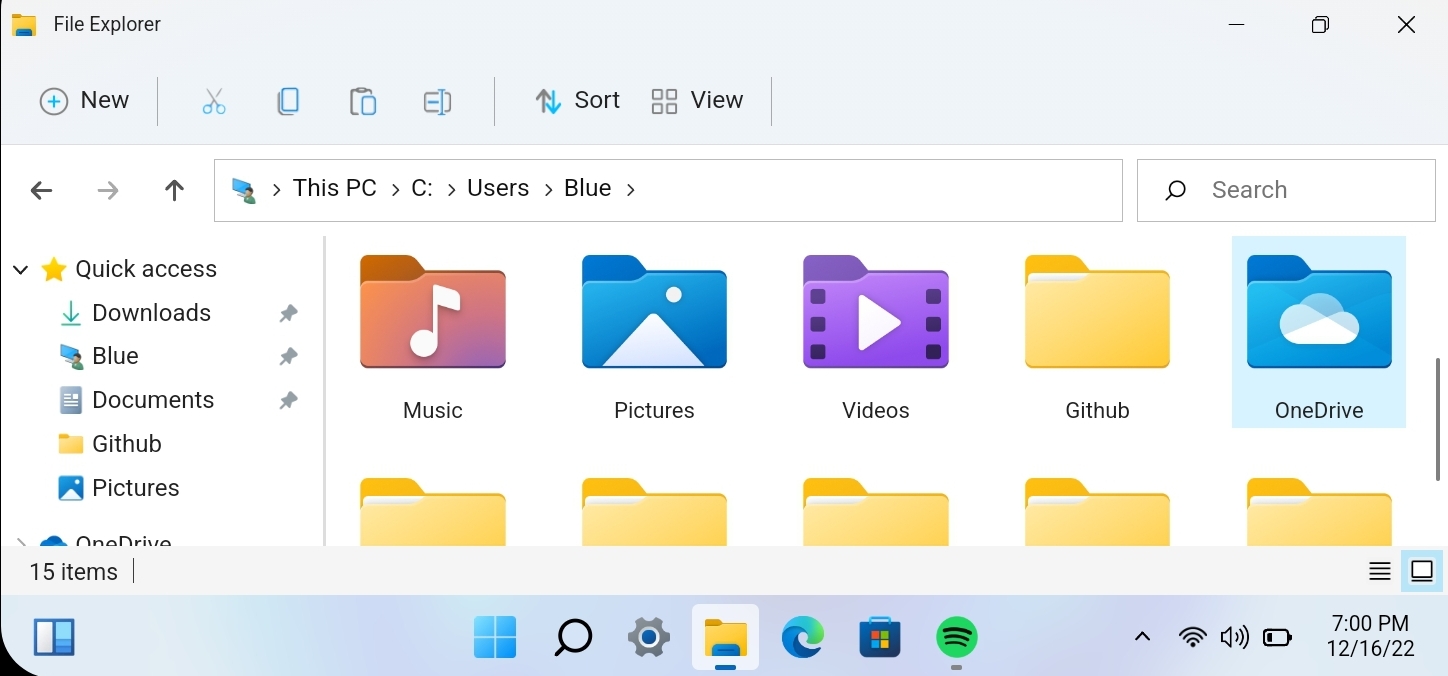Screen dimensions: 1448x676
Task: Click the New button
Action: tap(85, 101)
